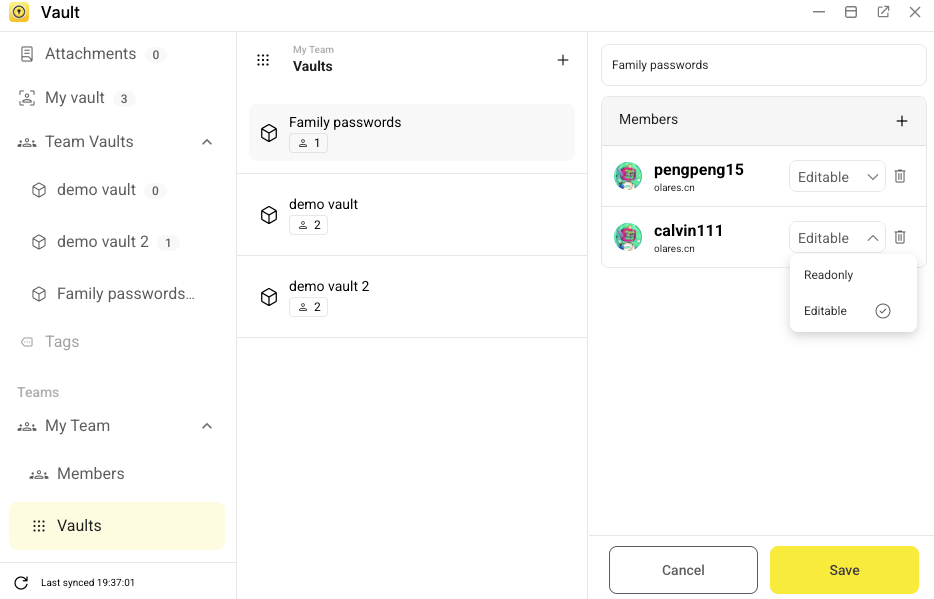
Task: Add a new member with plus icon
Action: click(x=901, y=121)
